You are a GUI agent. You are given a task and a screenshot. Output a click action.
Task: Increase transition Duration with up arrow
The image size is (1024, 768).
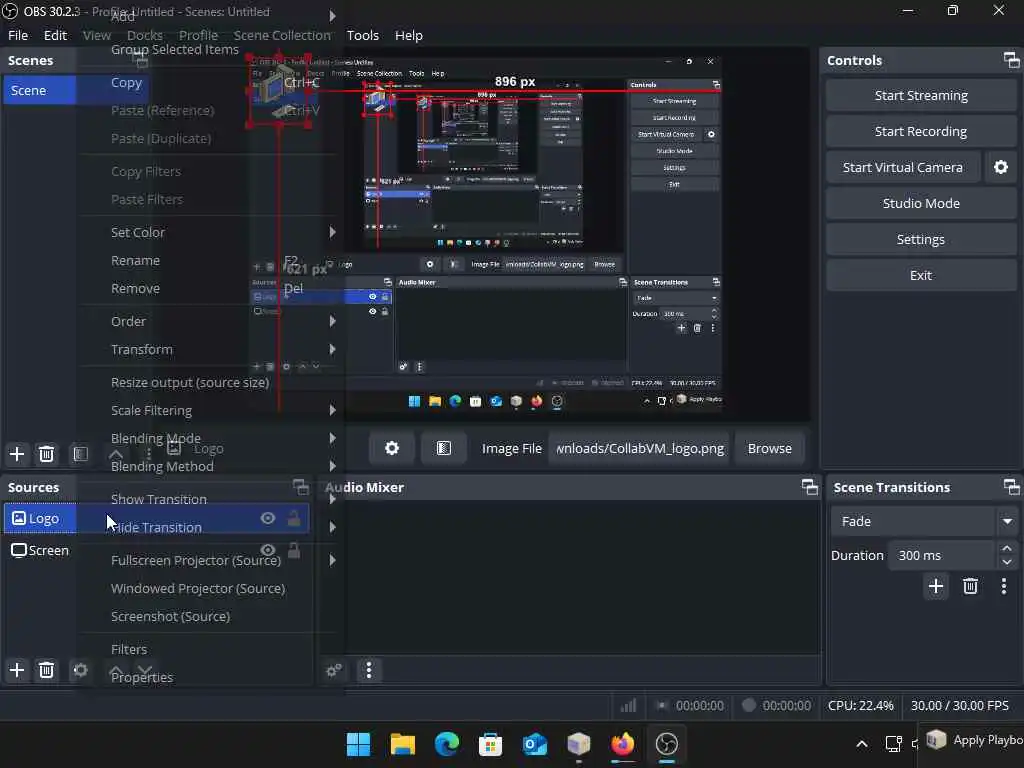pos(1007,549)
